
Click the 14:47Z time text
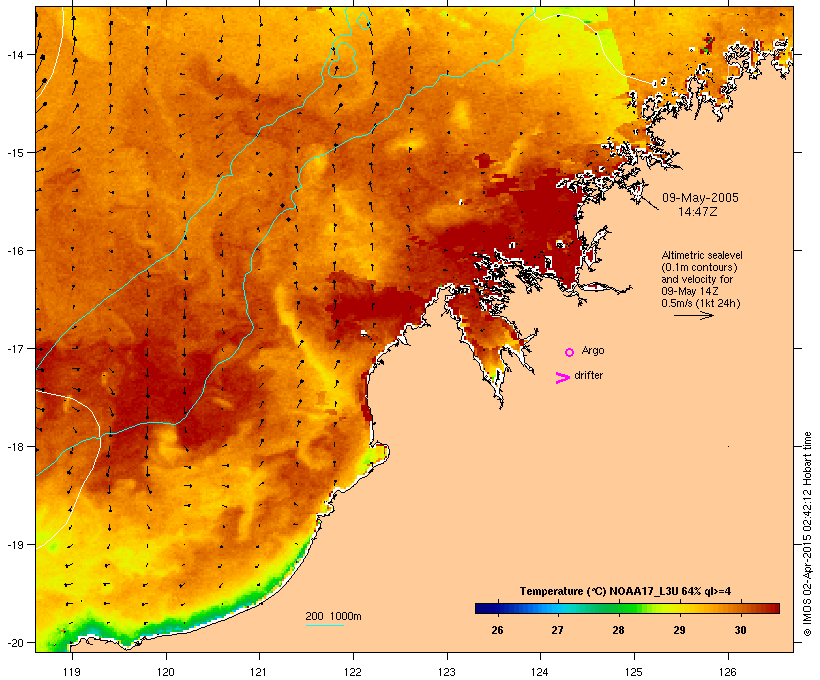(698, 212)
